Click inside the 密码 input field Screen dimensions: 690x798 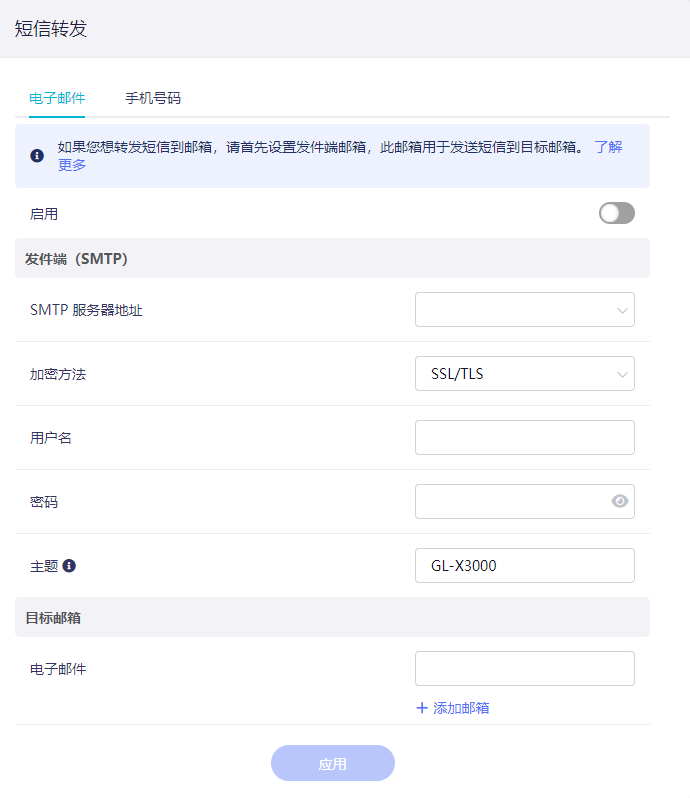coord(510,502)
